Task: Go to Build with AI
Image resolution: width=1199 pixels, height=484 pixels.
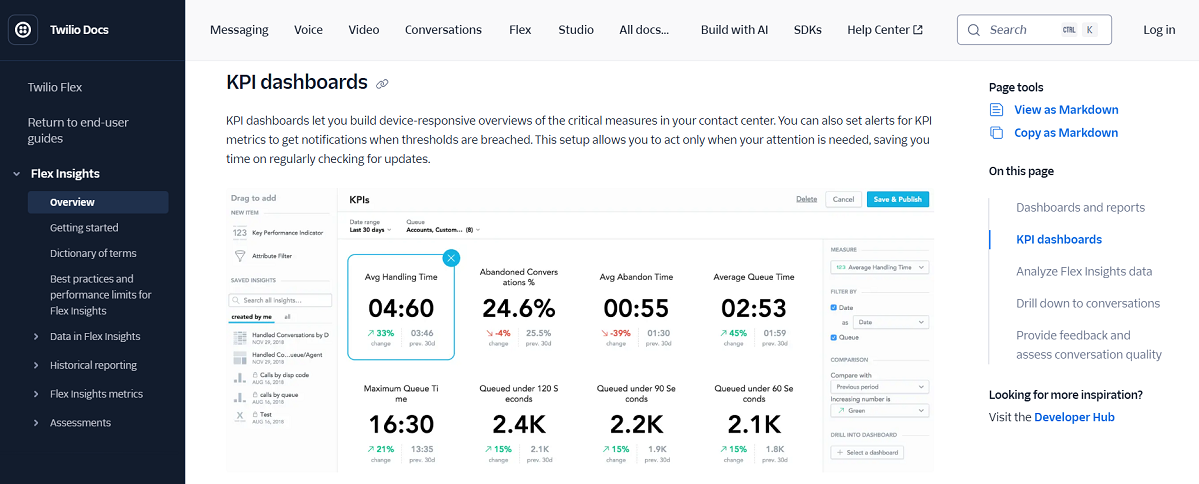Action: (x=734, y=30)
